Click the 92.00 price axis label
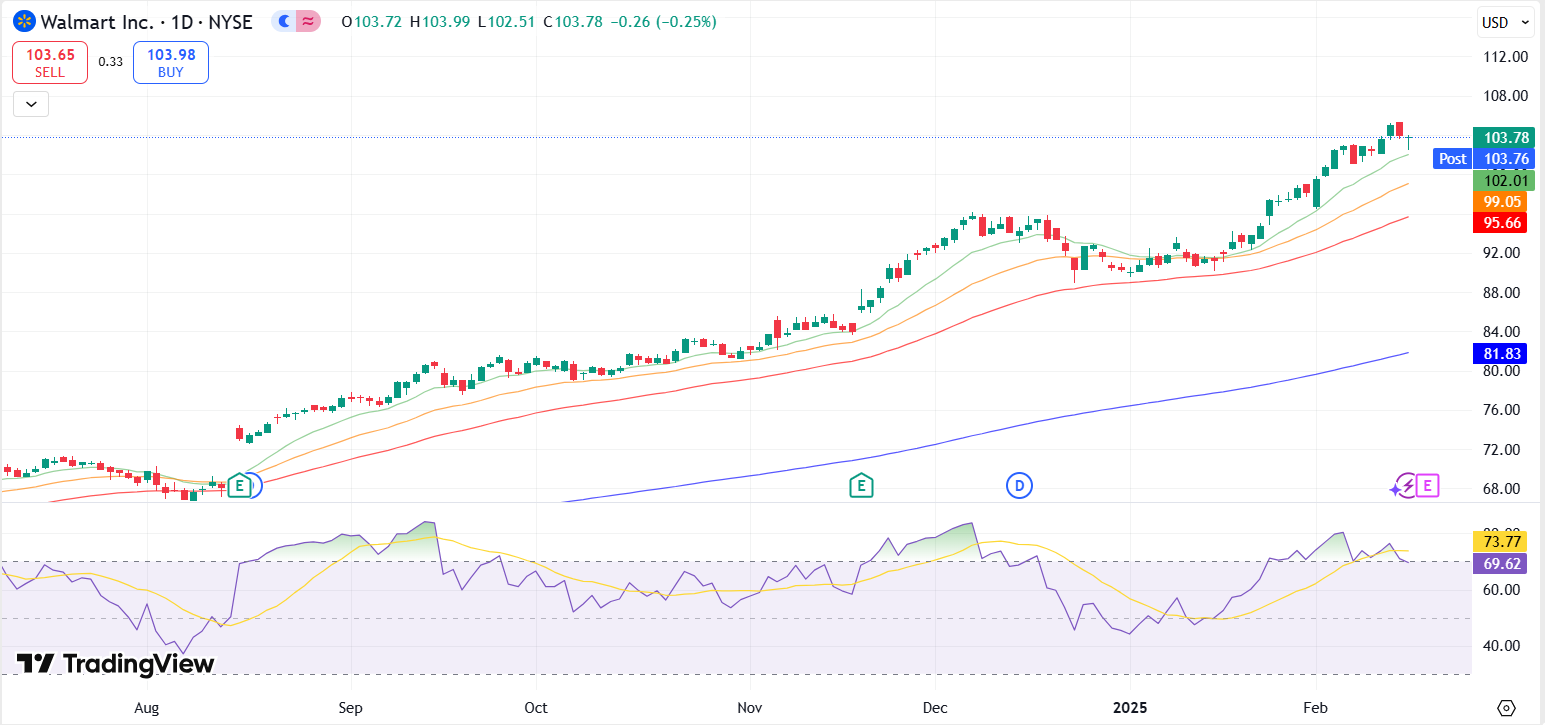Viewport: 1545px width, 725px height. tap(1503, 253)
